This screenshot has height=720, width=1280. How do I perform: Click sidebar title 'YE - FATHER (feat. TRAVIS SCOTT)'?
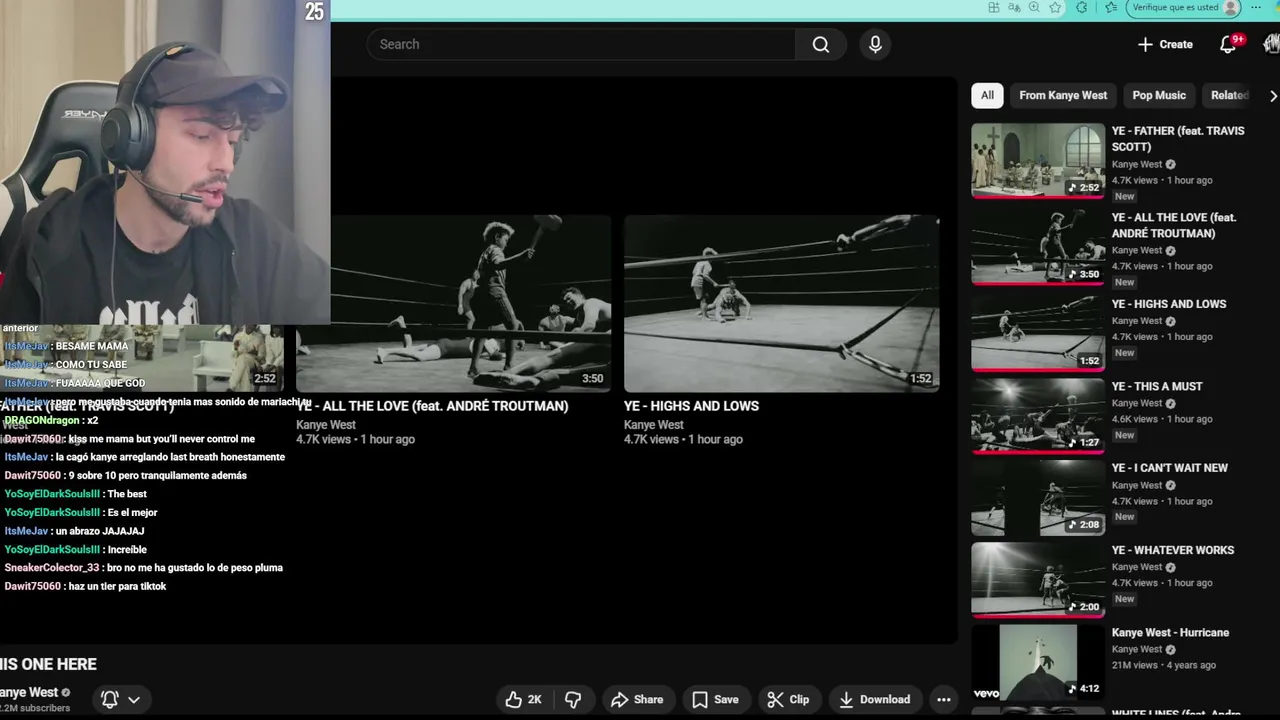tap(1178, 139)
